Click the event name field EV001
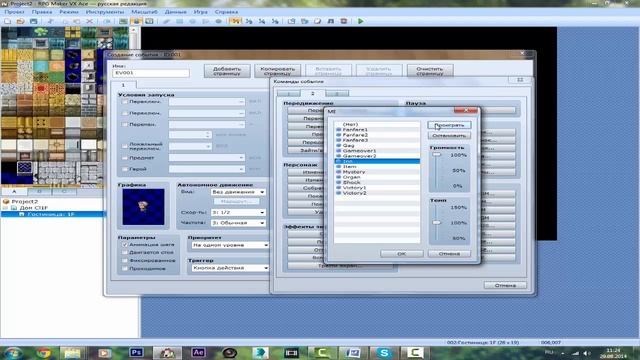 coord(151,73)
